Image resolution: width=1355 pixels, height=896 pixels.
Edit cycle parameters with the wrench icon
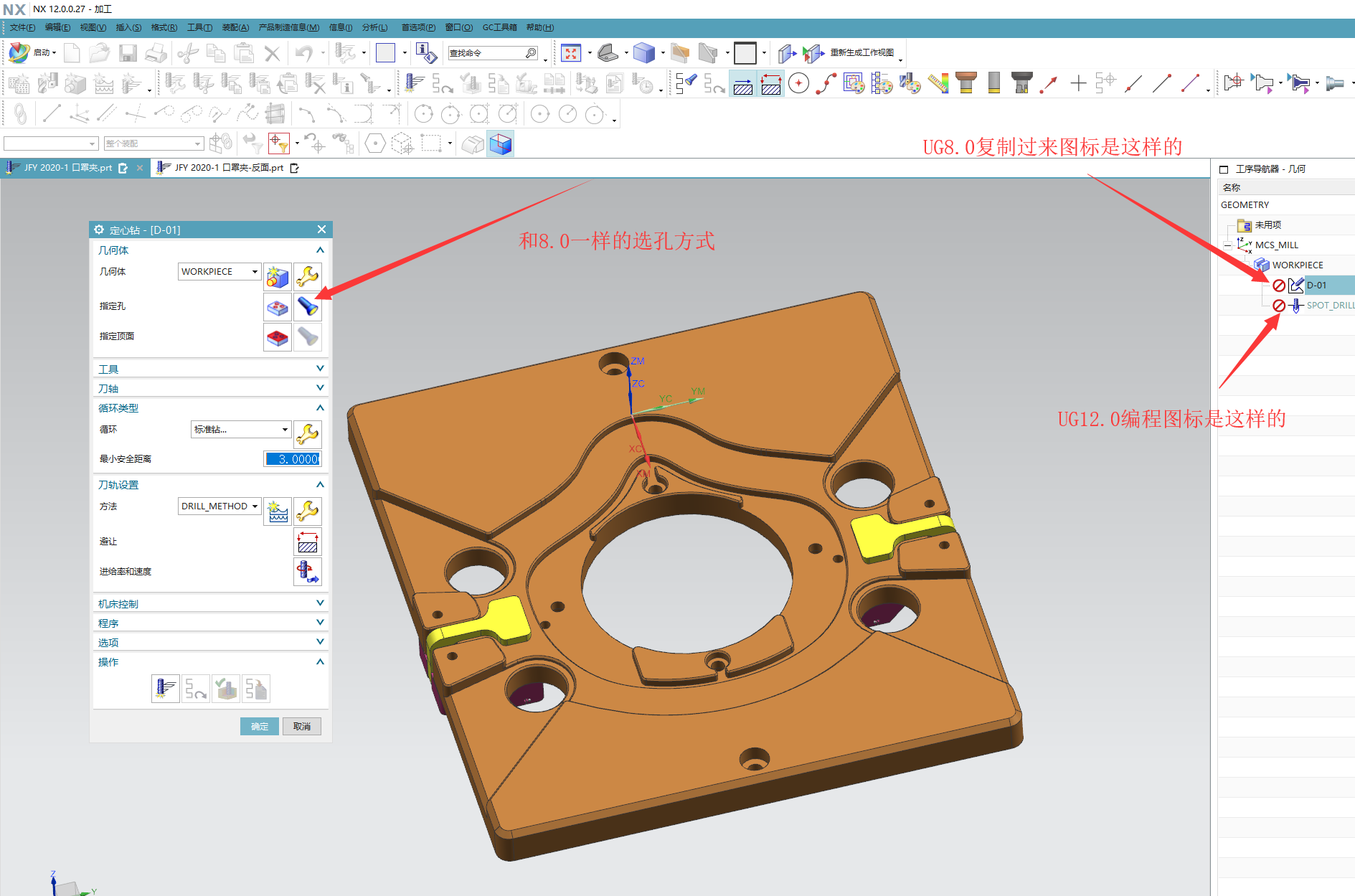[x=308, y=435]
